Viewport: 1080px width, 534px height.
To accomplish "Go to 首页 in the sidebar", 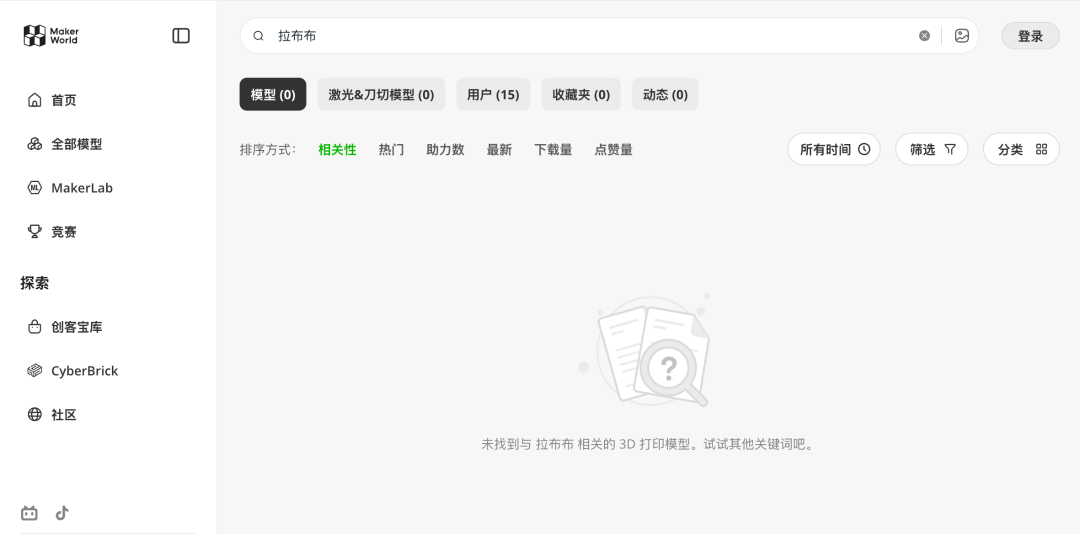I will tap(63, 100).
